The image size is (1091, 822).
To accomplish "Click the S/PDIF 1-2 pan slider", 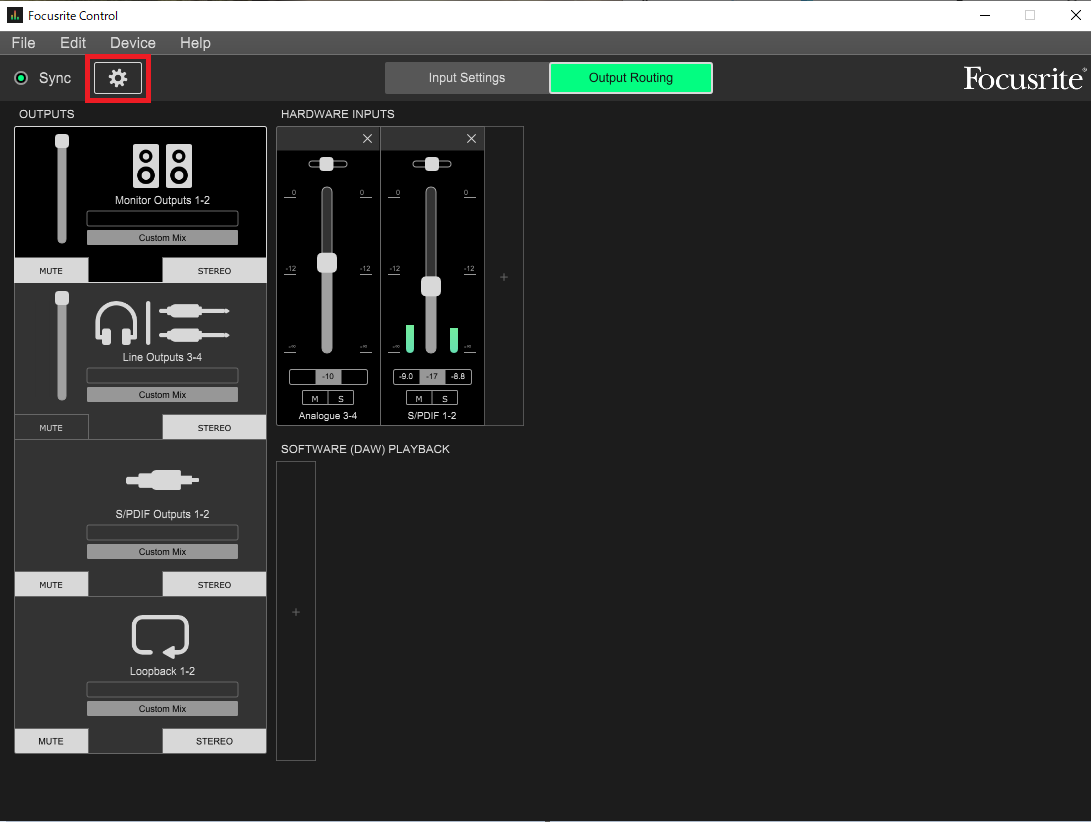I will click(431, 164).
